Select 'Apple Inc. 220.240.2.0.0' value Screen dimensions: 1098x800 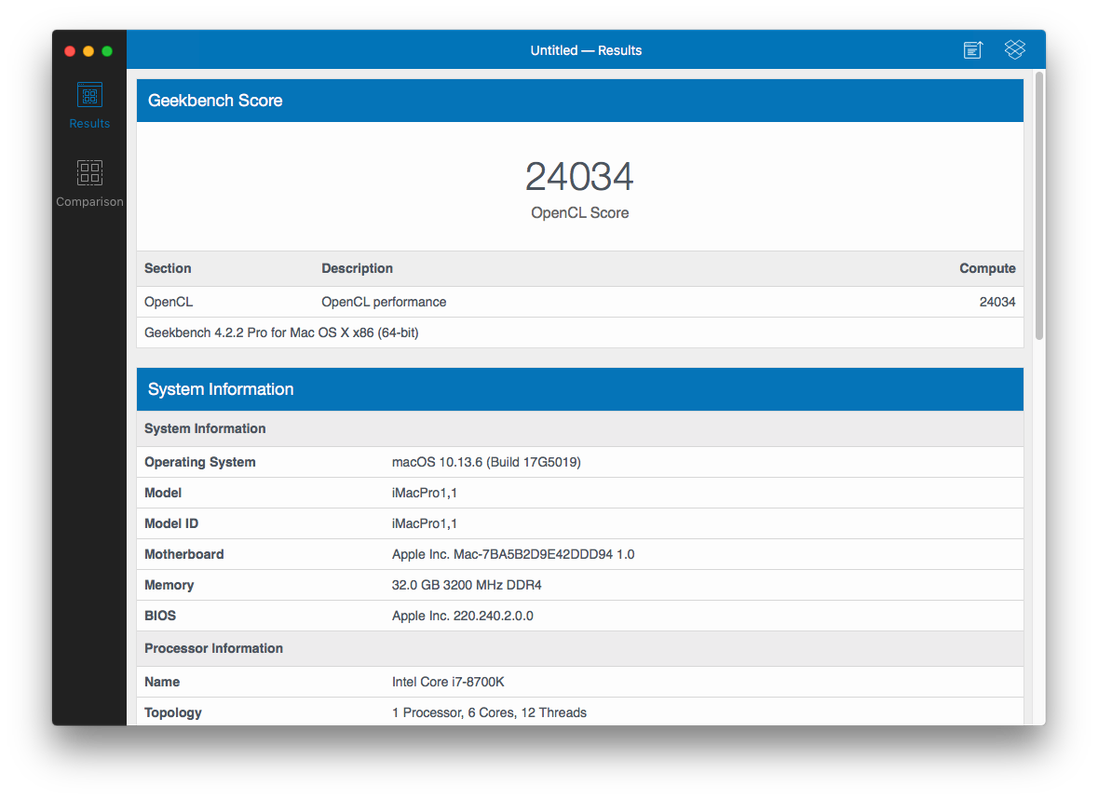(463, 616)
